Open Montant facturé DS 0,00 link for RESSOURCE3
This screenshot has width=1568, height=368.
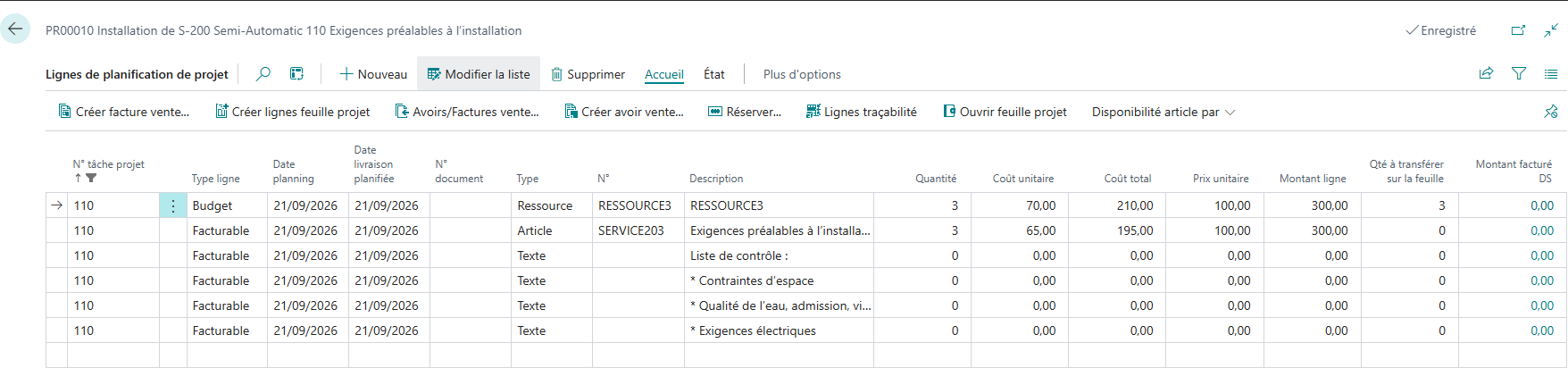click(1542, 205)
